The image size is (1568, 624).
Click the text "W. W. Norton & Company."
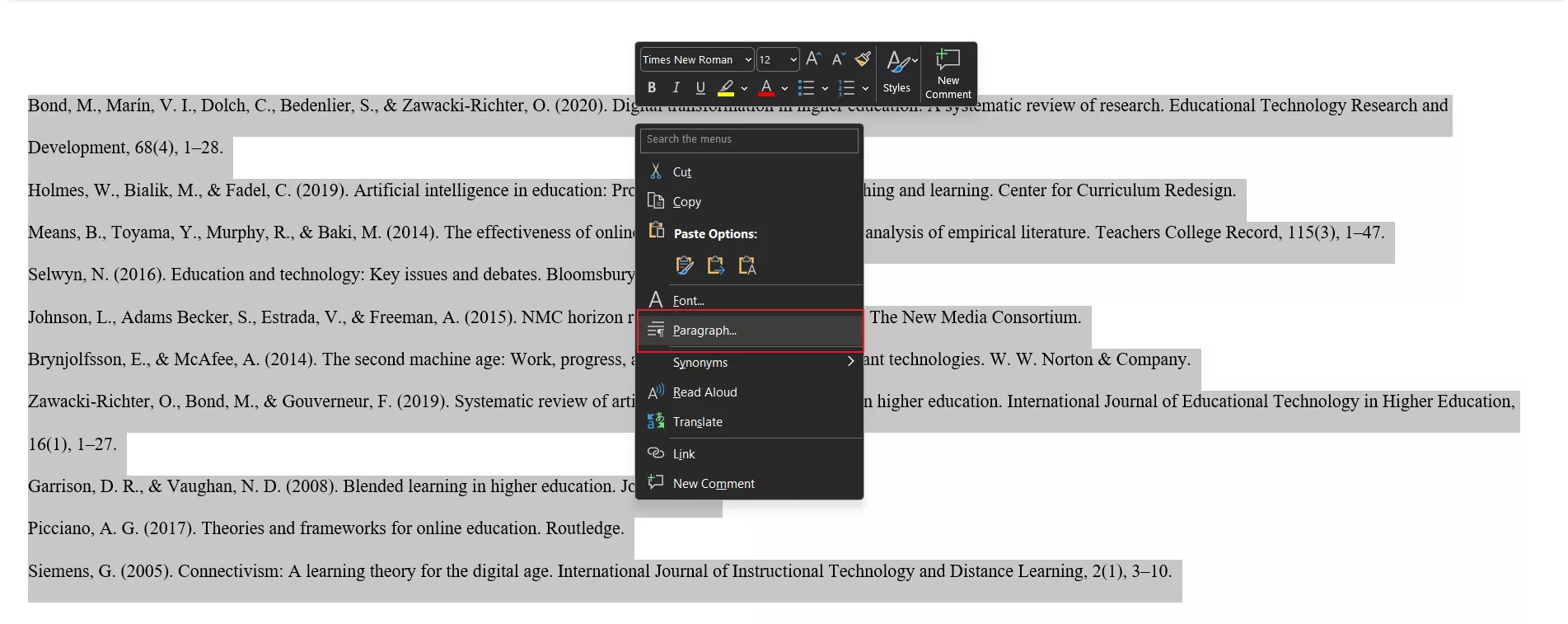point(1090,359)
